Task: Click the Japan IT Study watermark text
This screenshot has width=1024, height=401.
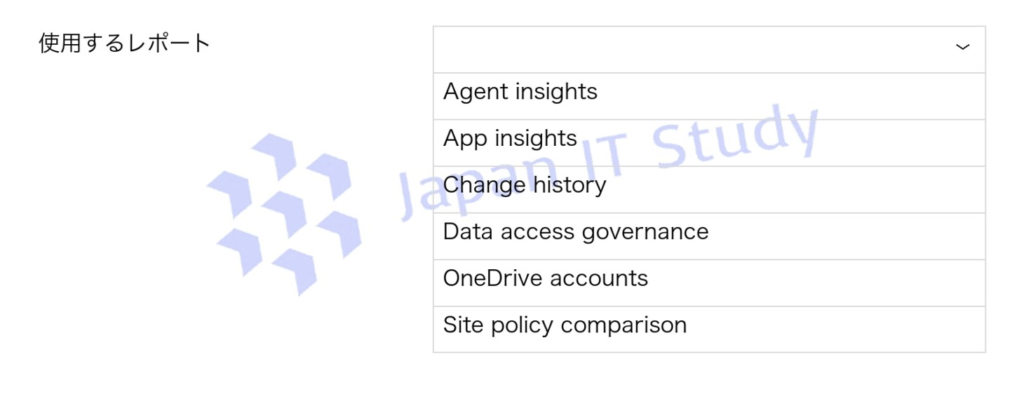Action: (x=610, y=163)
